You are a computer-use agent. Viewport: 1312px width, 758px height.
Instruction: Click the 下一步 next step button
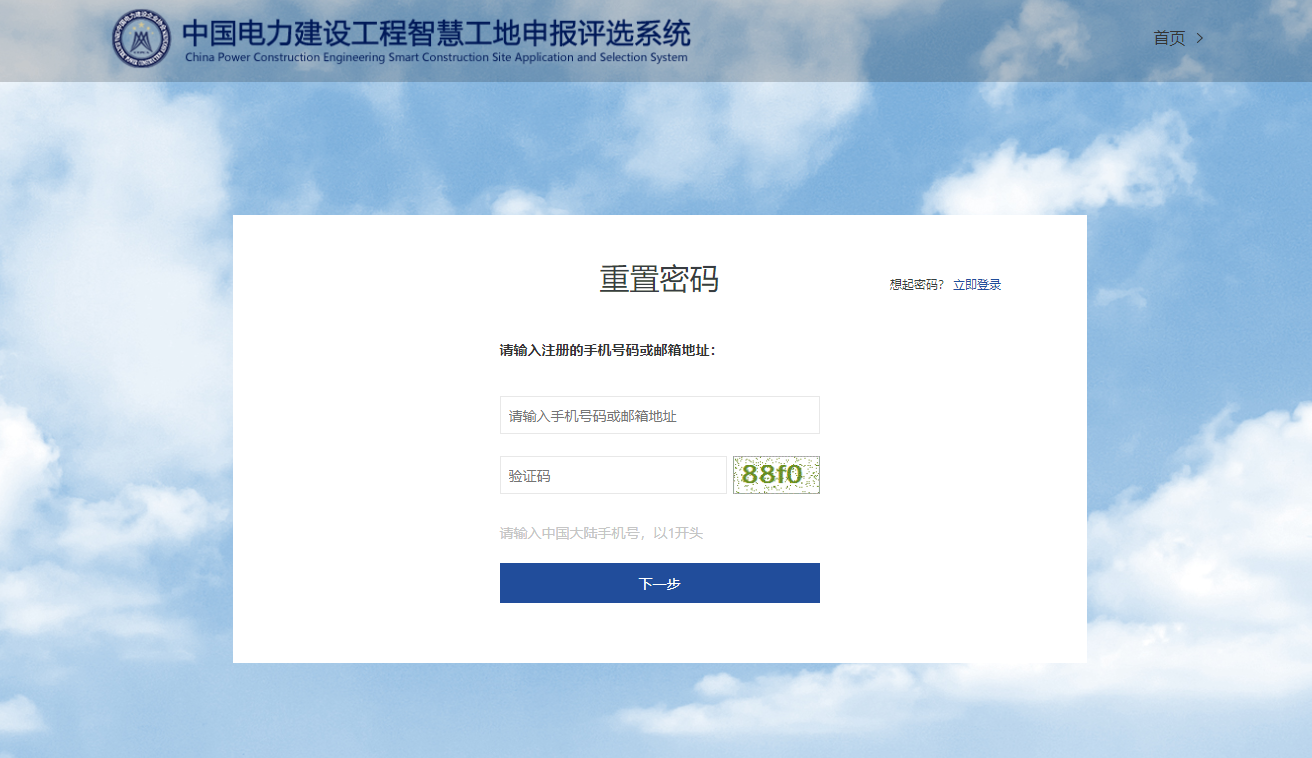coord(660,583)
